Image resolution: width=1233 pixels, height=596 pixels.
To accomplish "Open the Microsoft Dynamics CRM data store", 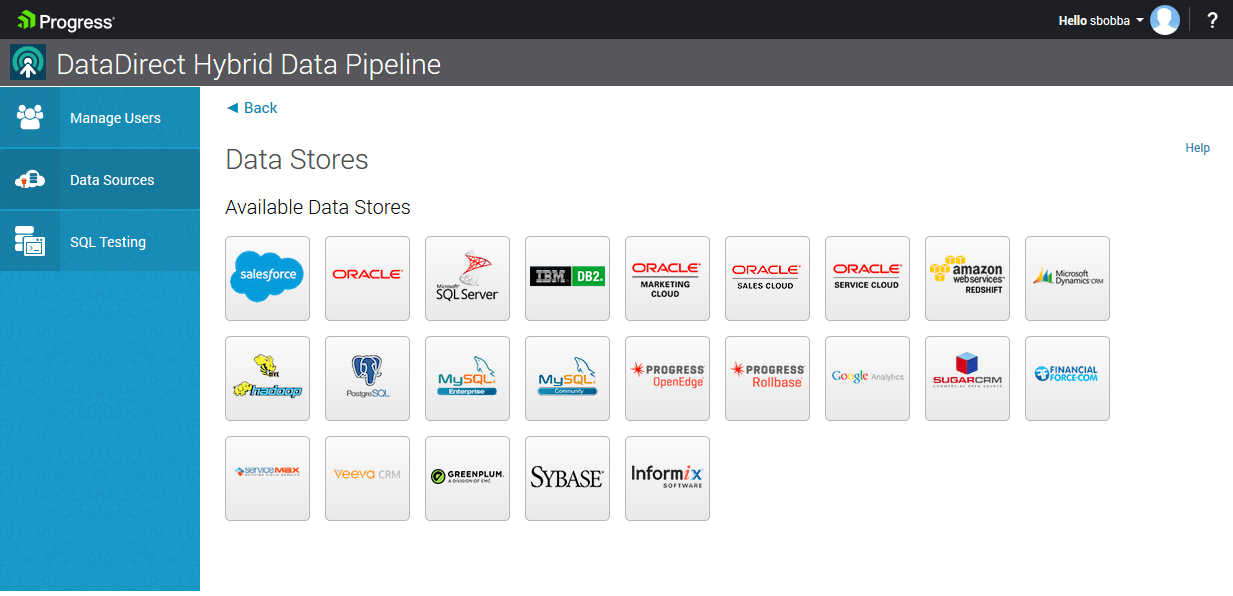I will point(1067,278).
